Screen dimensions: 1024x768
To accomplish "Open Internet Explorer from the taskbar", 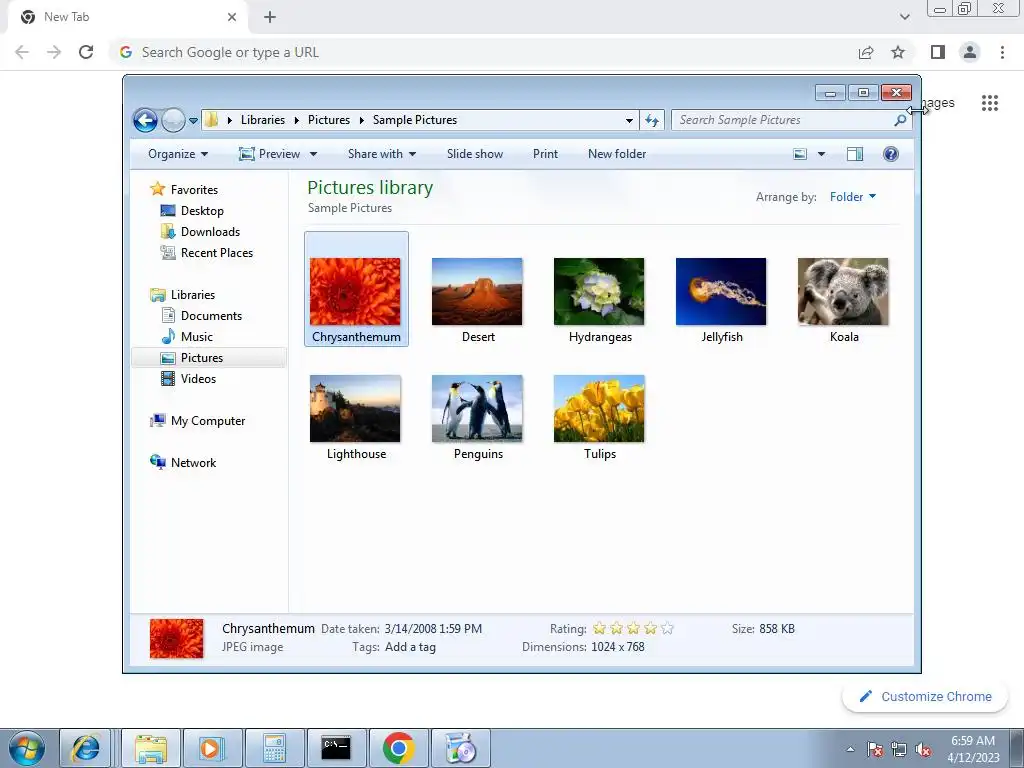I will tap(86, 748).
